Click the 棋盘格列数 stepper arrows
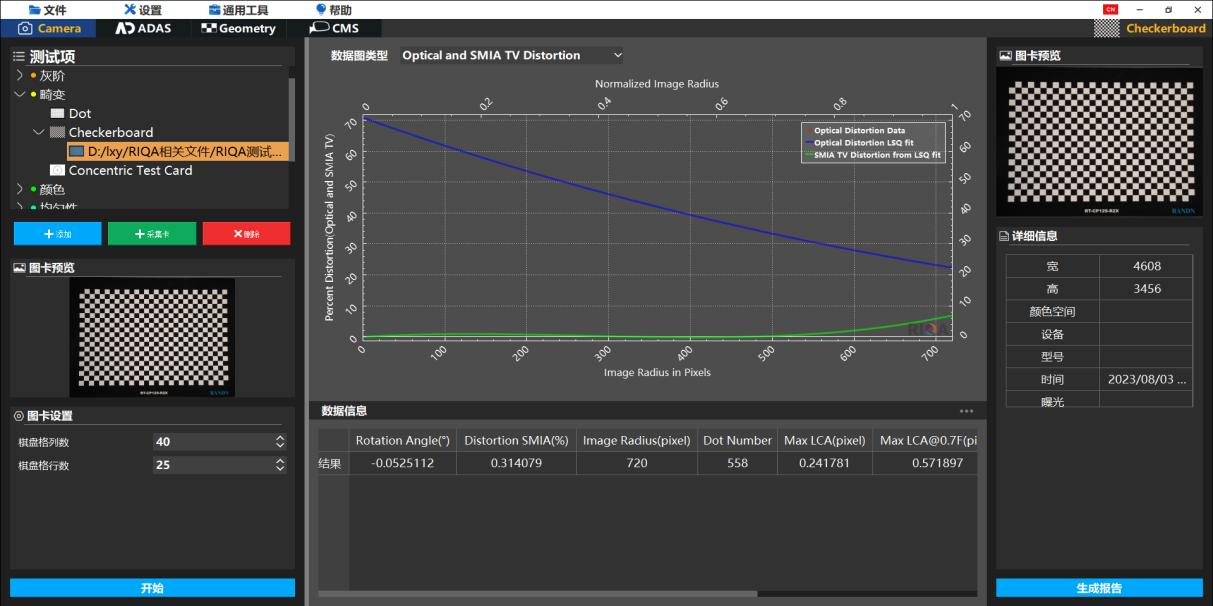This screenshot has height=606, width=1213. pos(280,442)
